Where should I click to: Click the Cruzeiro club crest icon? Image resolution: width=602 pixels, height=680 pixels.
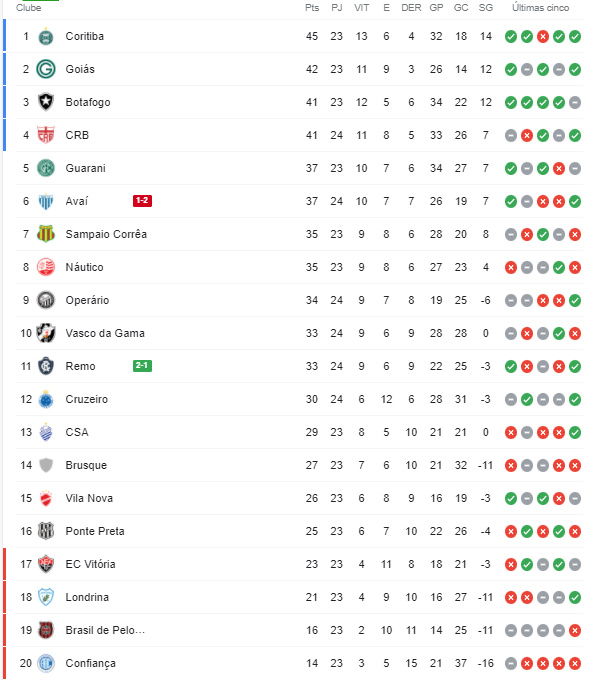[45, 399]
